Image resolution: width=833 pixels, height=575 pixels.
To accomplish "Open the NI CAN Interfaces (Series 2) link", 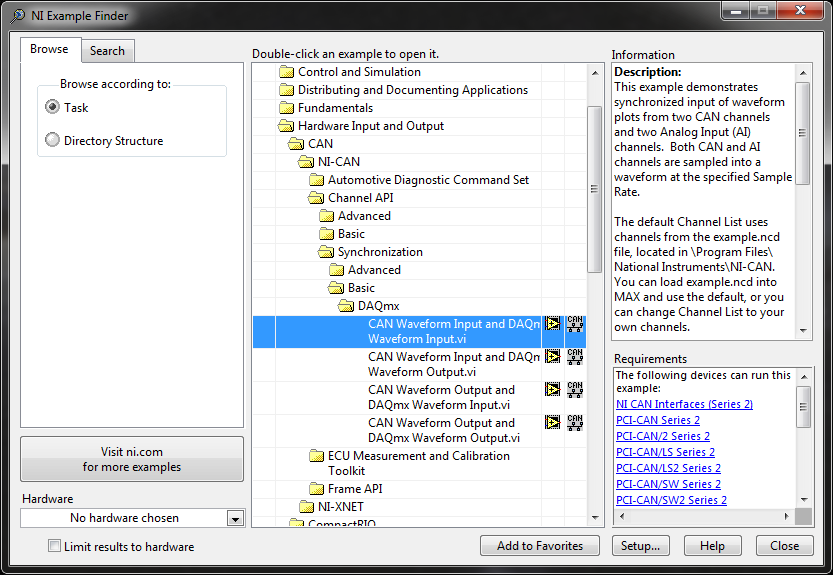I will 684,404.
